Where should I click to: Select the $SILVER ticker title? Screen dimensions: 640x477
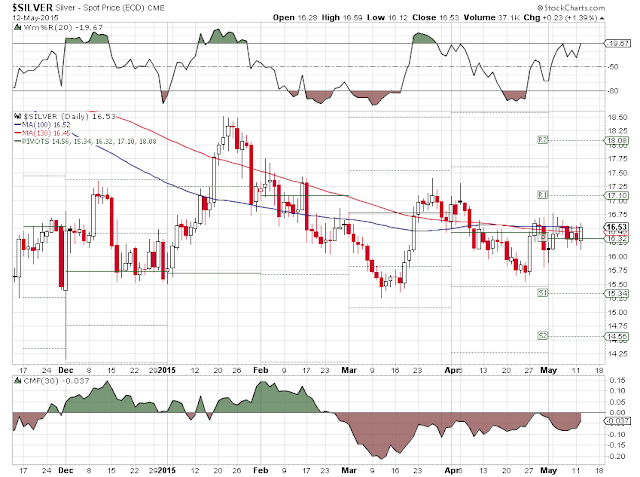point(33,8)
